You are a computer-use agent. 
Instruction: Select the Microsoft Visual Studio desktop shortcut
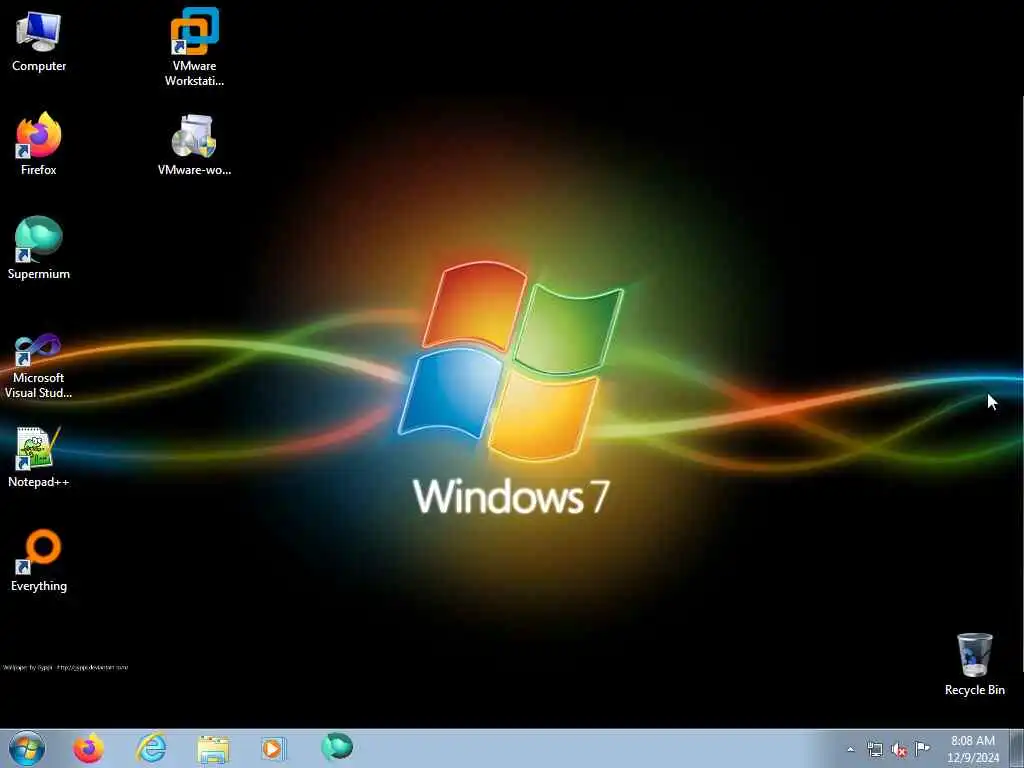click(39, 366)
